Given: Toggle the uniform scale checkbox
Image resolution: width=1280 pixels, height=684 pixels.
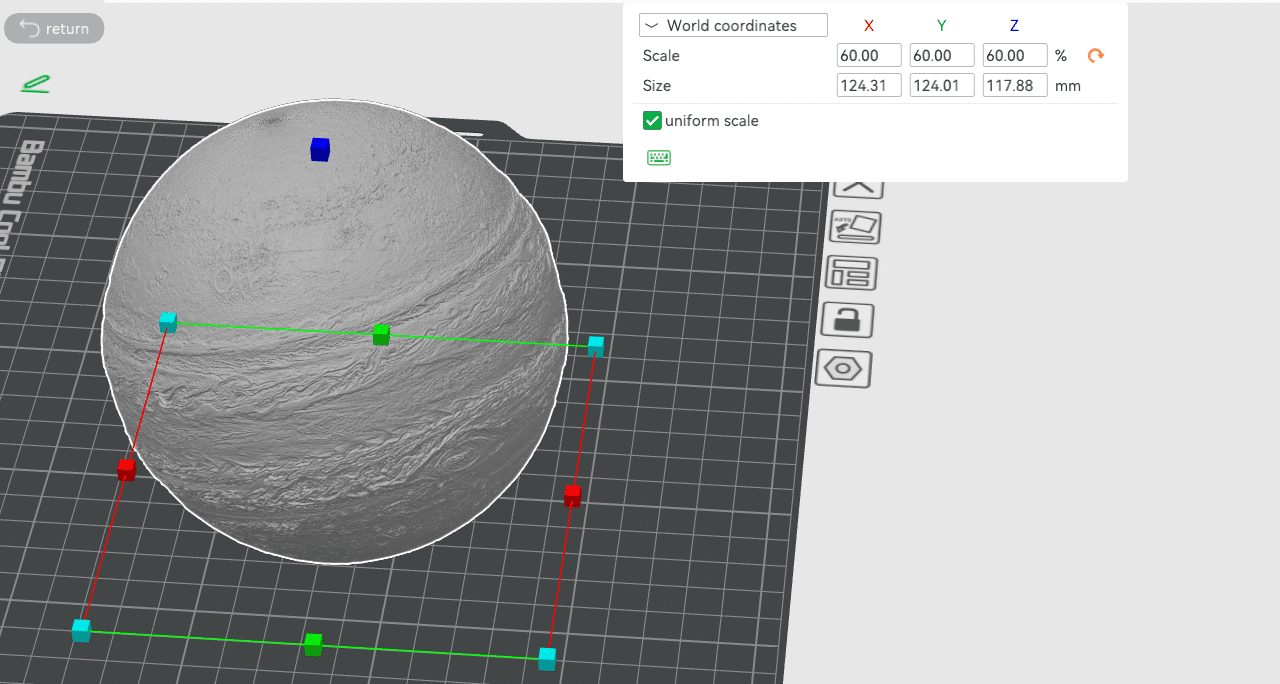Looking at the screenshot, I should click(652, 120).
